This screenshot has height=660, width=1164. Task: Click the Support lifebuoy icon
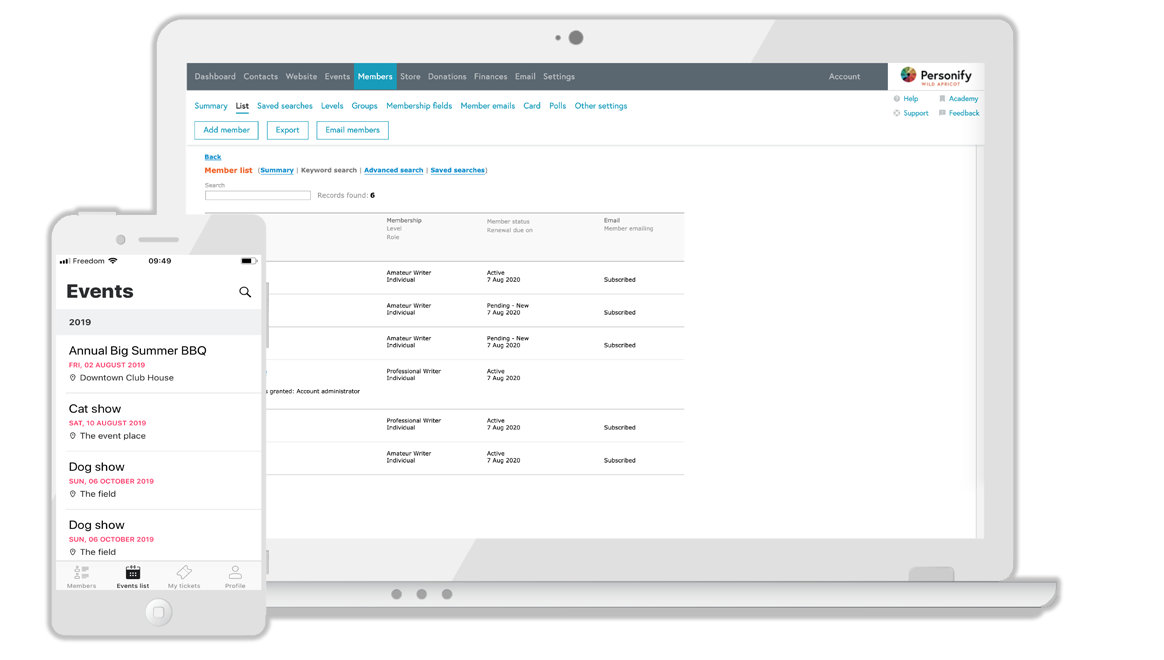click(x=897, y=114)
